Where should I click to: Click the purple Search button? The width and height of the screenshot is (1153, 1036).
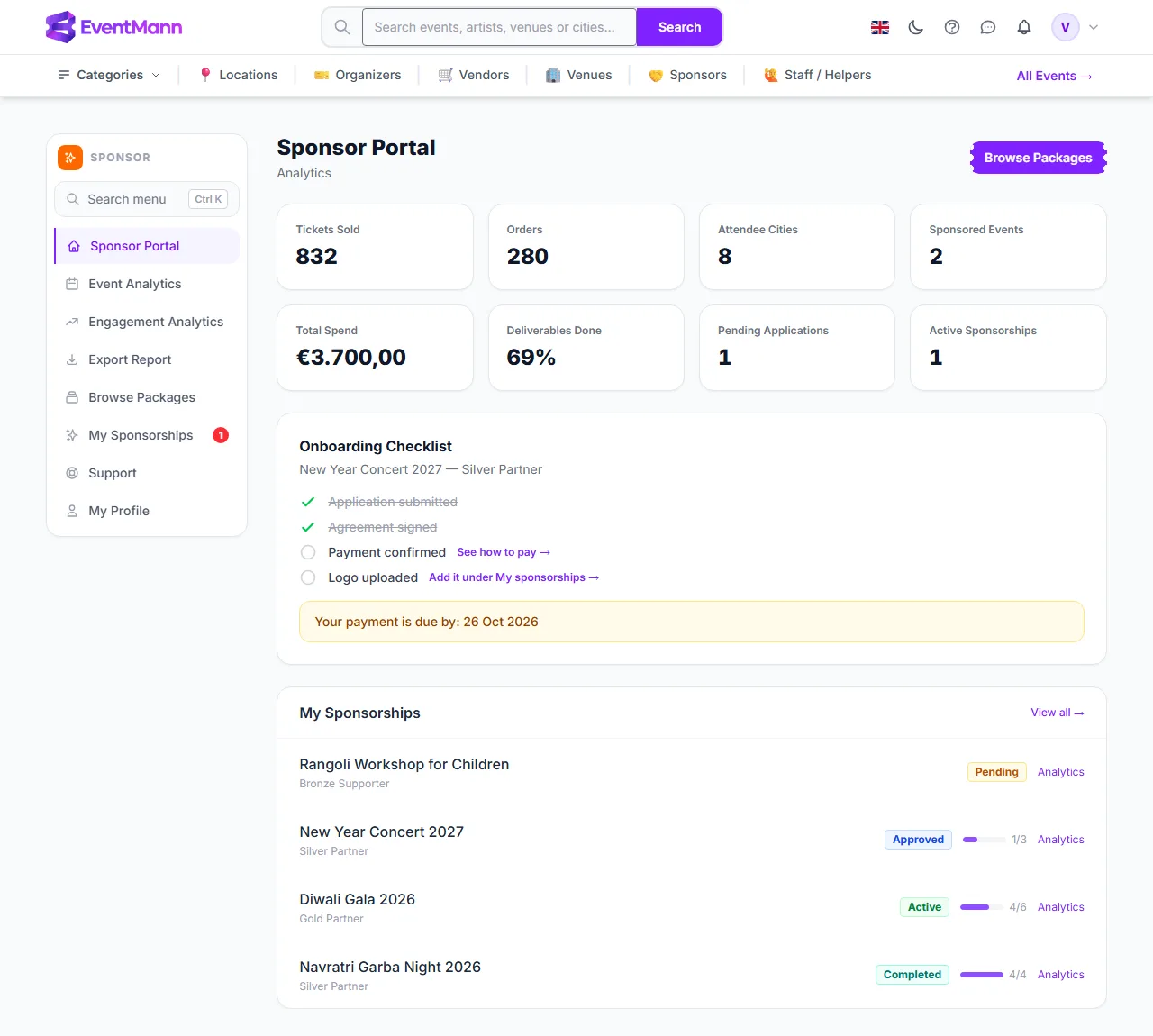coord(679,27)
